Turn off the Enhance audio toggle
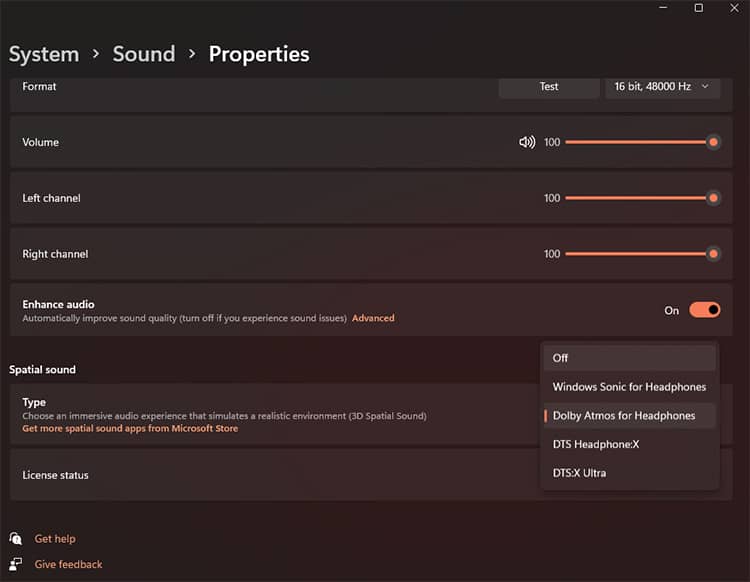The width and height of the screenshot is (750, 582). (705, 310)
